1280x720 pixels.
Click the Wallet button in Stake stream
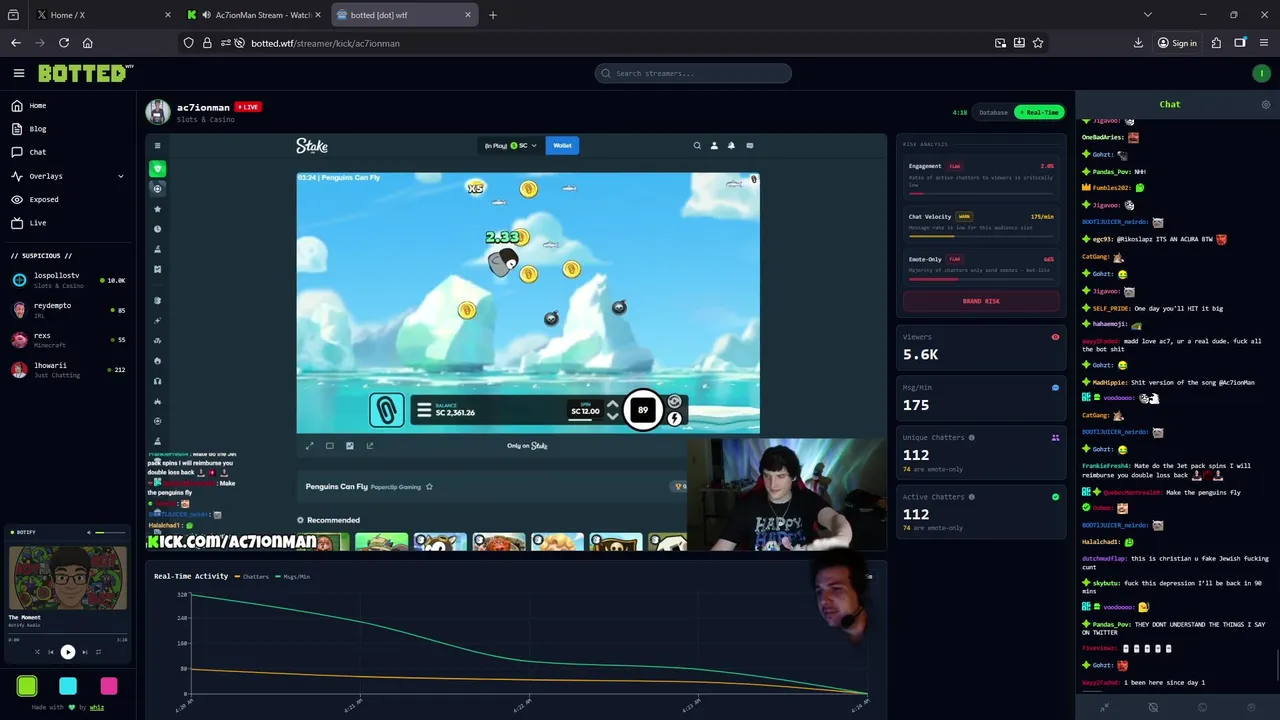pyautogui.click(x=562, y=146)
